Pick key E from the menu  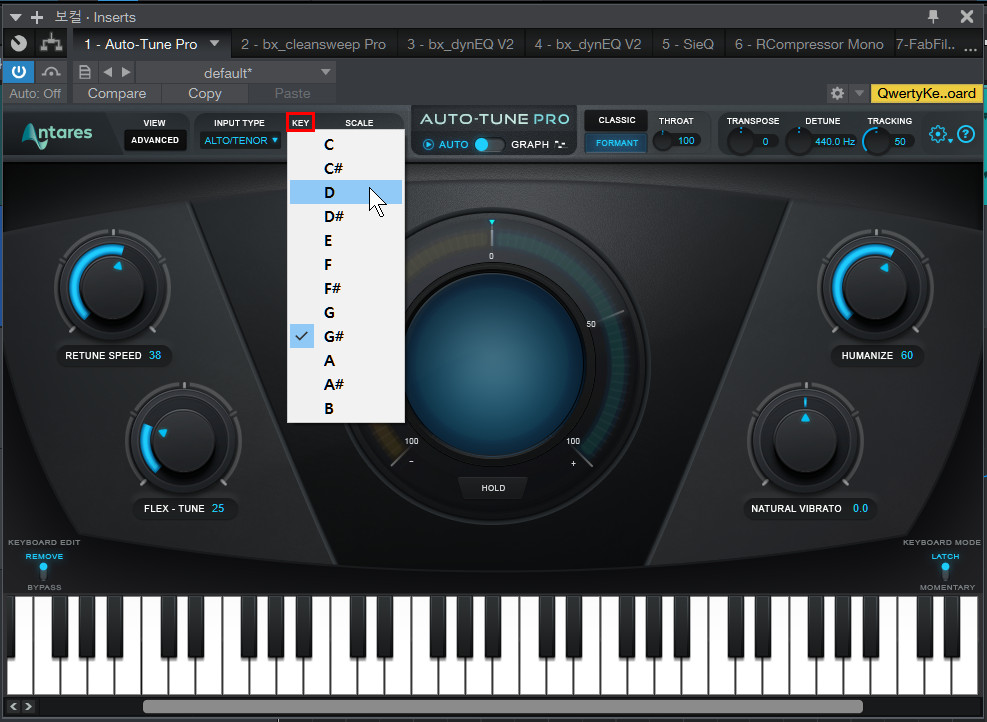[346, 240]
